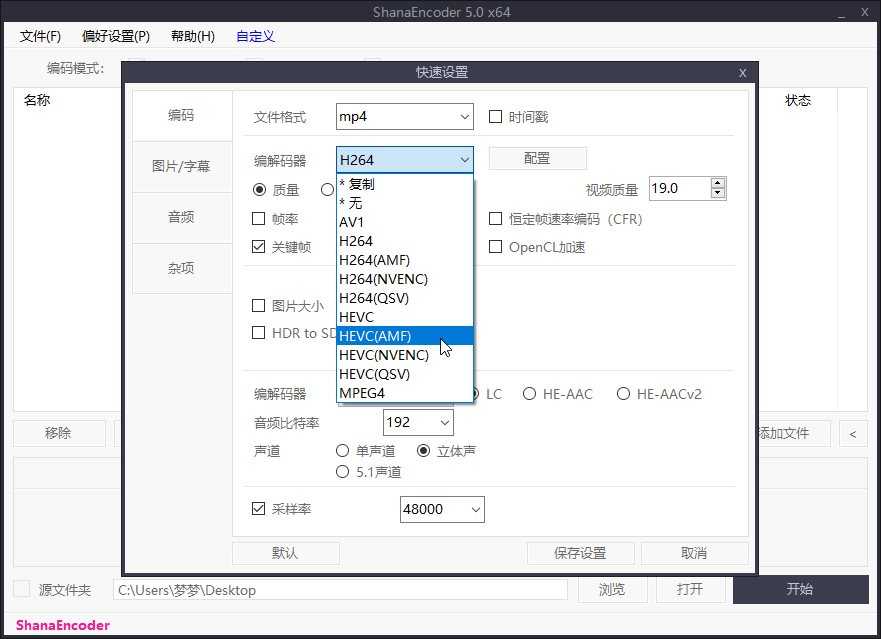Pick H264(QSV) in the codec dropdown
This screenshot has height=639, width=881.
tap(376, 297)
